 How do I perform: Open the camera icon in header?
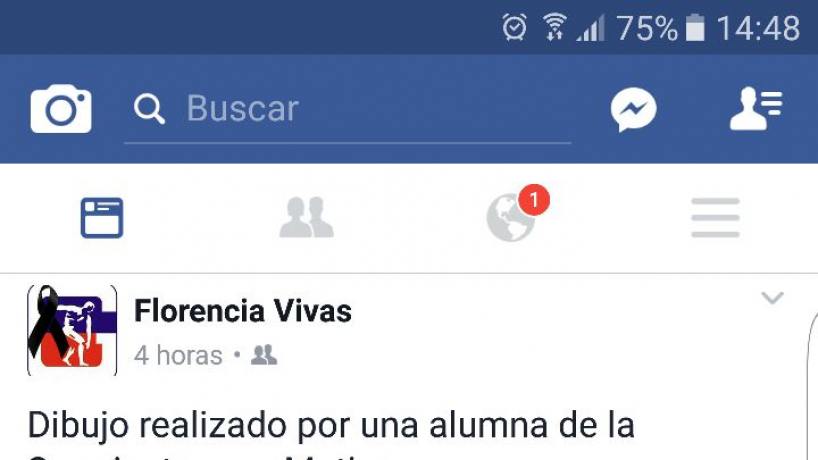pyautogui.click(x=61, y=108)
